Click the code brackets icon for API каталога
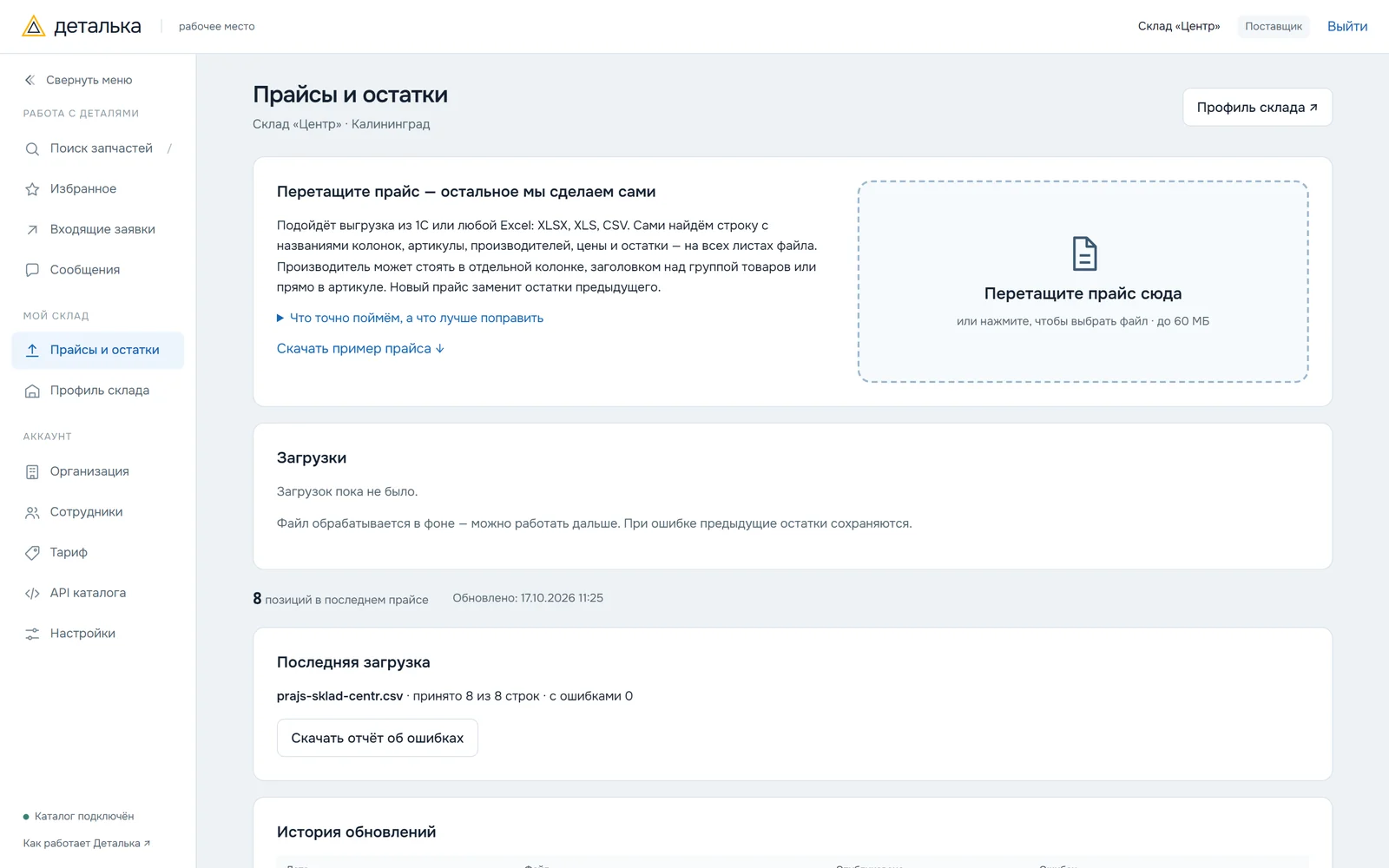This screenshot has width=1389, height=868. point(32,594)
